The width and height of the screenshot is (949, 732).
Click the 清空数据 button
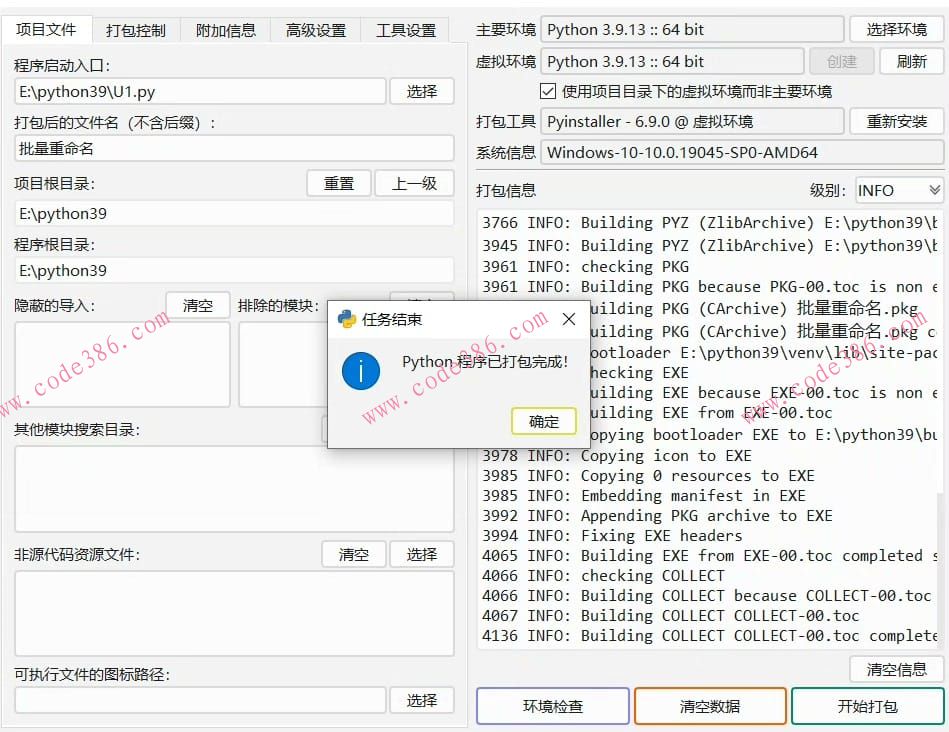point(710,706)
